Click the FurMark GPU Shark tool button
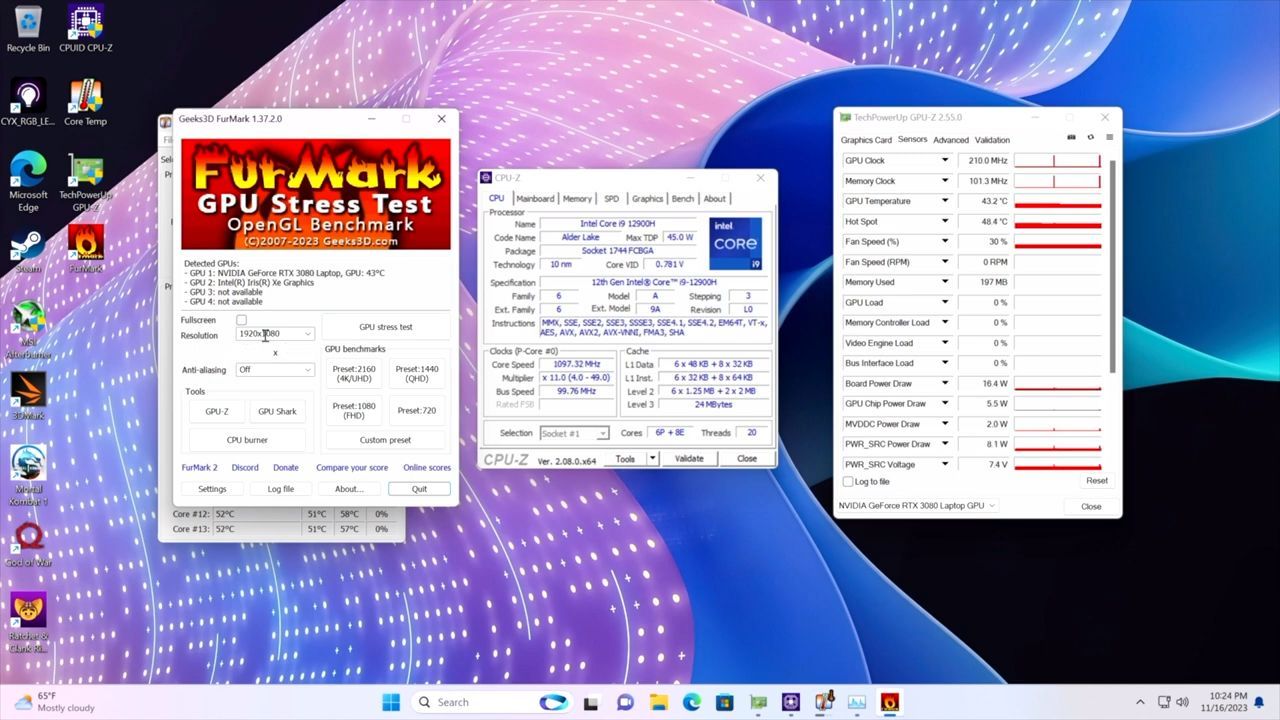 coord(277,411)
